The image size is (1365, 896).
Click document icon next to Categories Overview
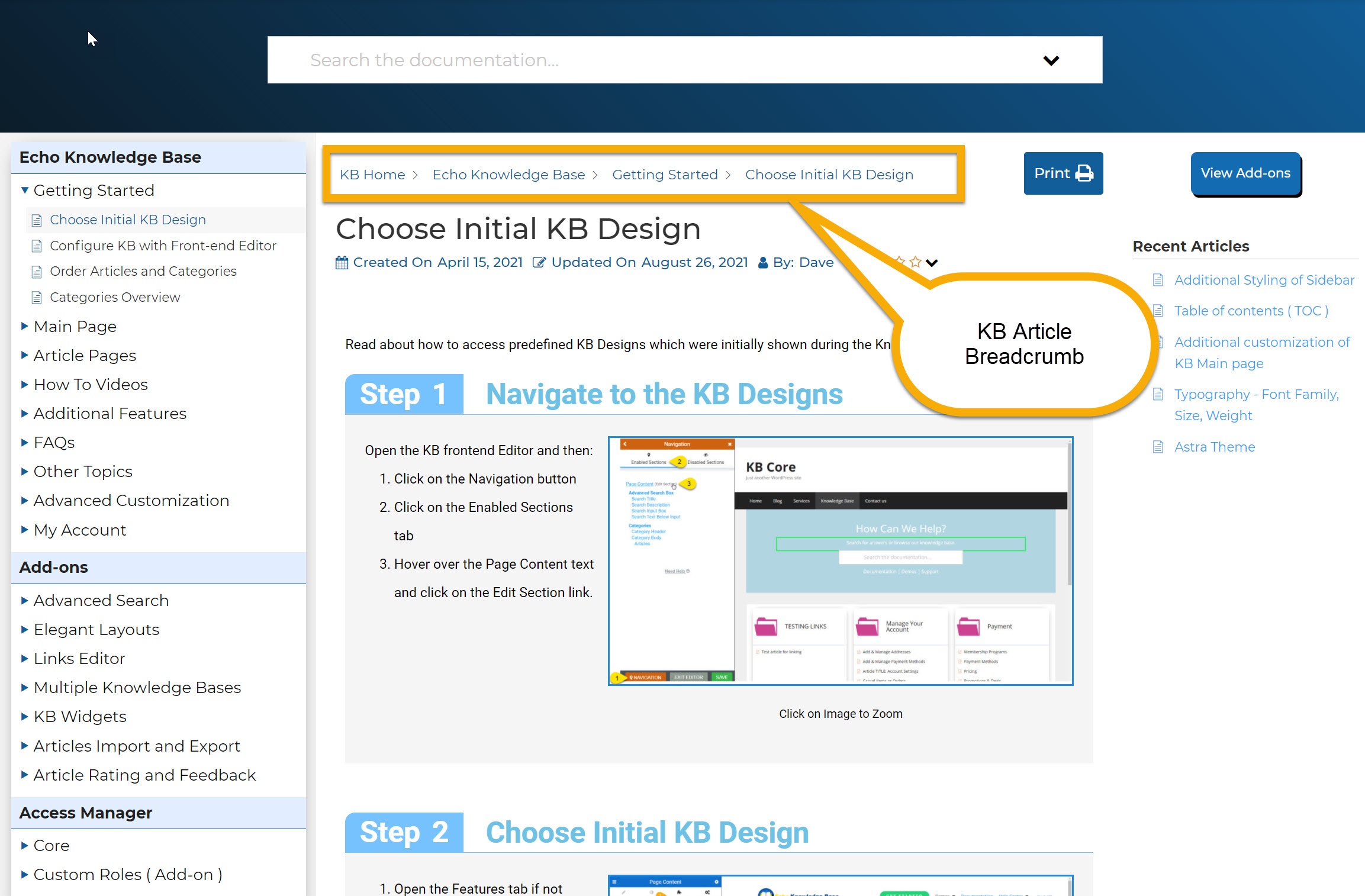37,298
